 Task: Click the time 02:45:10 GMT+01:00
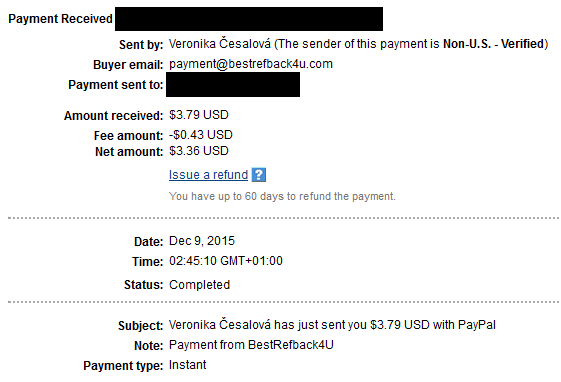pyautogui.click(x=226, y=261)
